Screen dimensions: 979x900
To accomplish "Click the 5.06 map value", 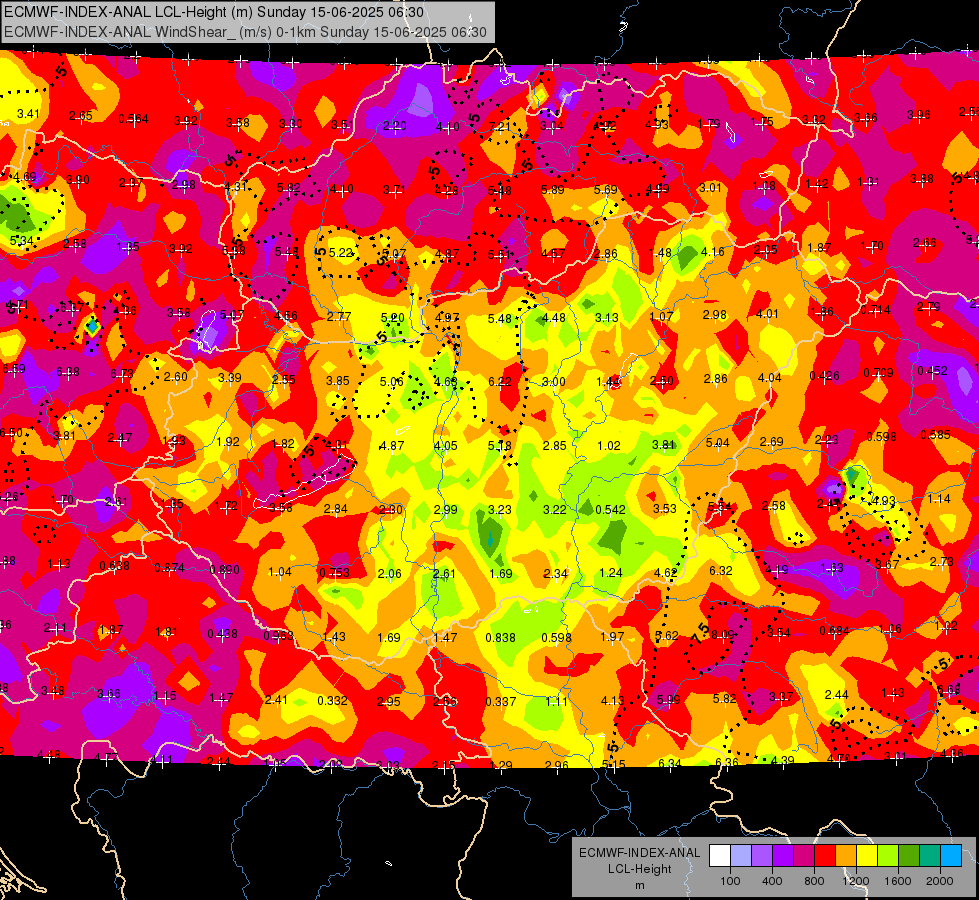I will [x=391, y=382].
